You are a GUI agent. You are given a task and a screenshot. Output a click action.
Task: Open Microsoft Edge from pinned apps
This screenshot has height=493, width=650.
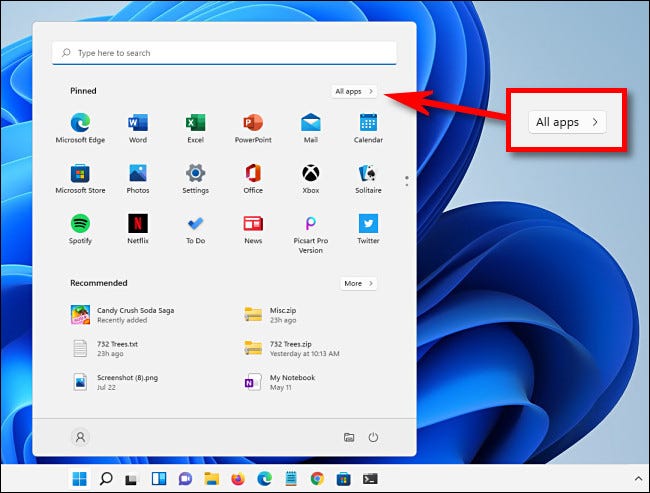[80, 128]
